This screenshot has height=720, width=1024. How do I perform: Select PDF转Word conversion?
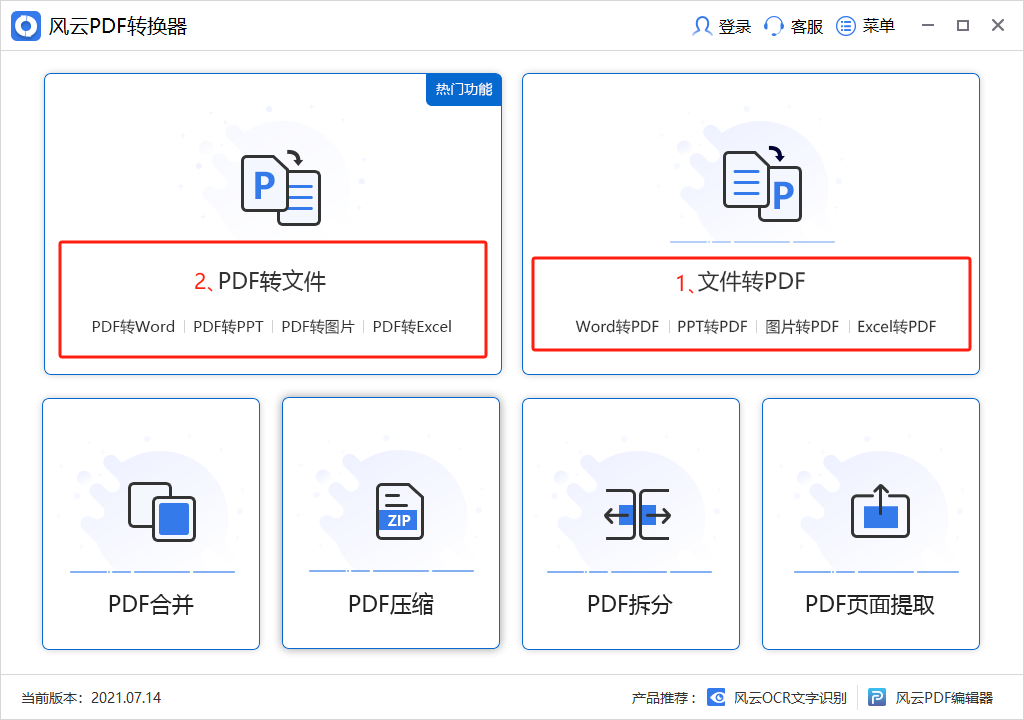pyautogui.click(x=134, y=327)
